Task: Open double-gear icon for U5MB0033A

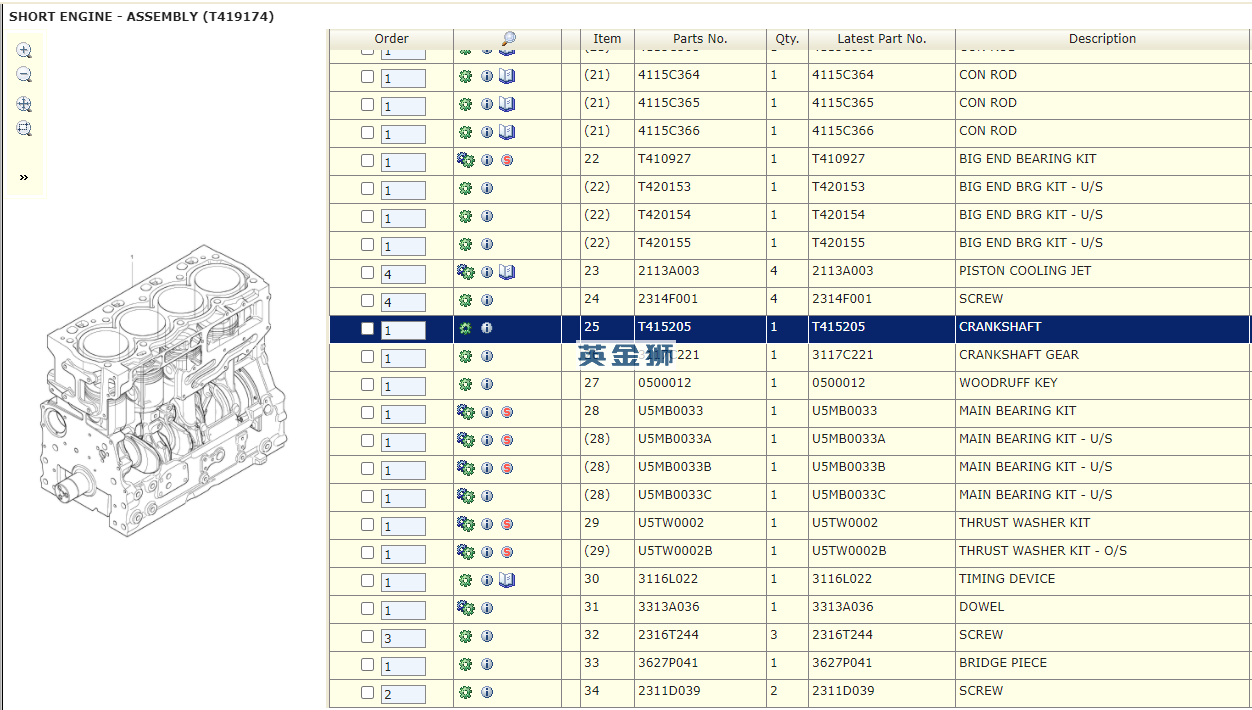Action: 465,440
